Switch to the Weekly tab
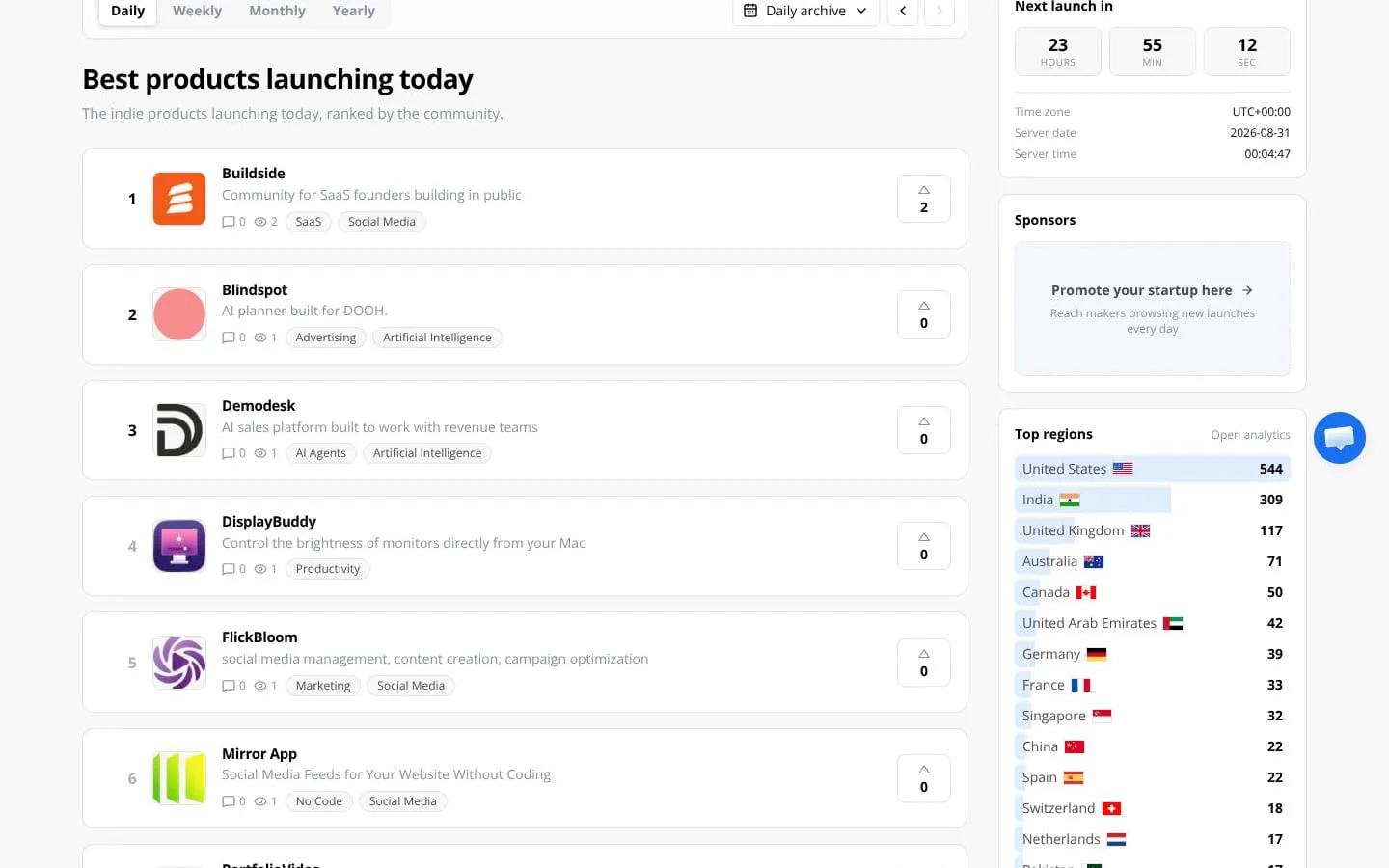Screen dimensions: 1389x868 click(x=197, y=11)
